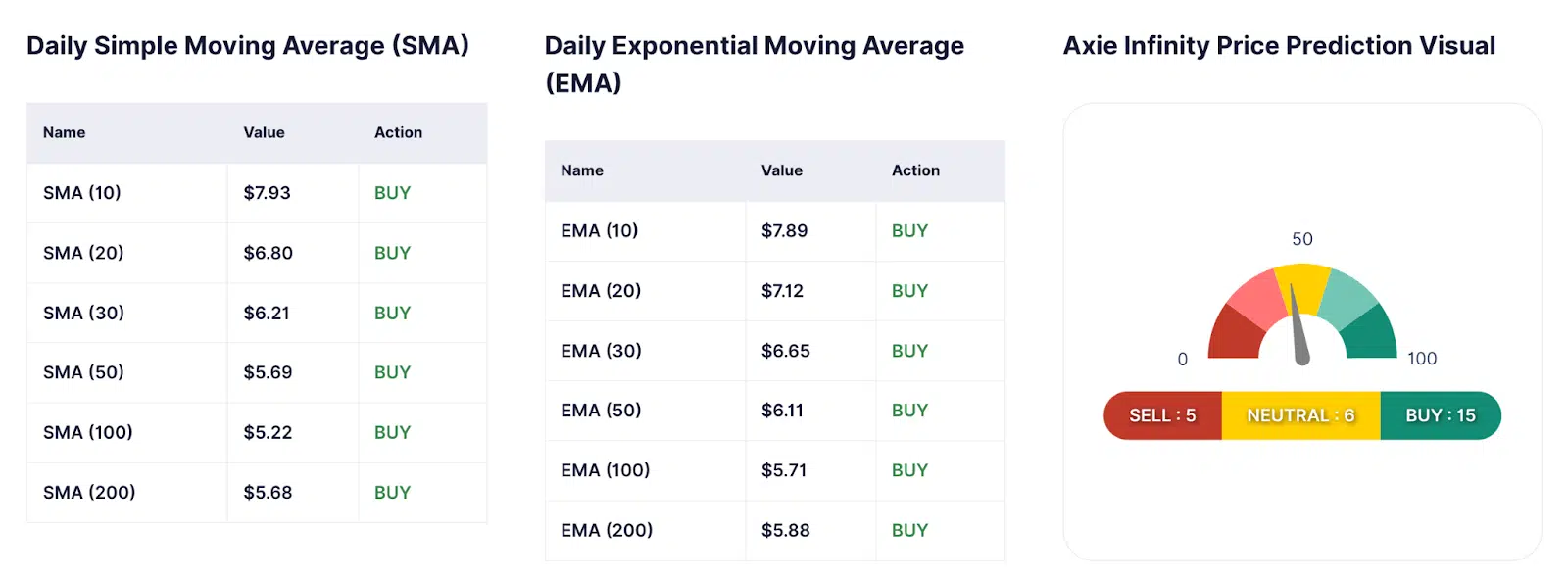
Task: Click BUY action in EMA (50) row
Action: click(909, 411)
